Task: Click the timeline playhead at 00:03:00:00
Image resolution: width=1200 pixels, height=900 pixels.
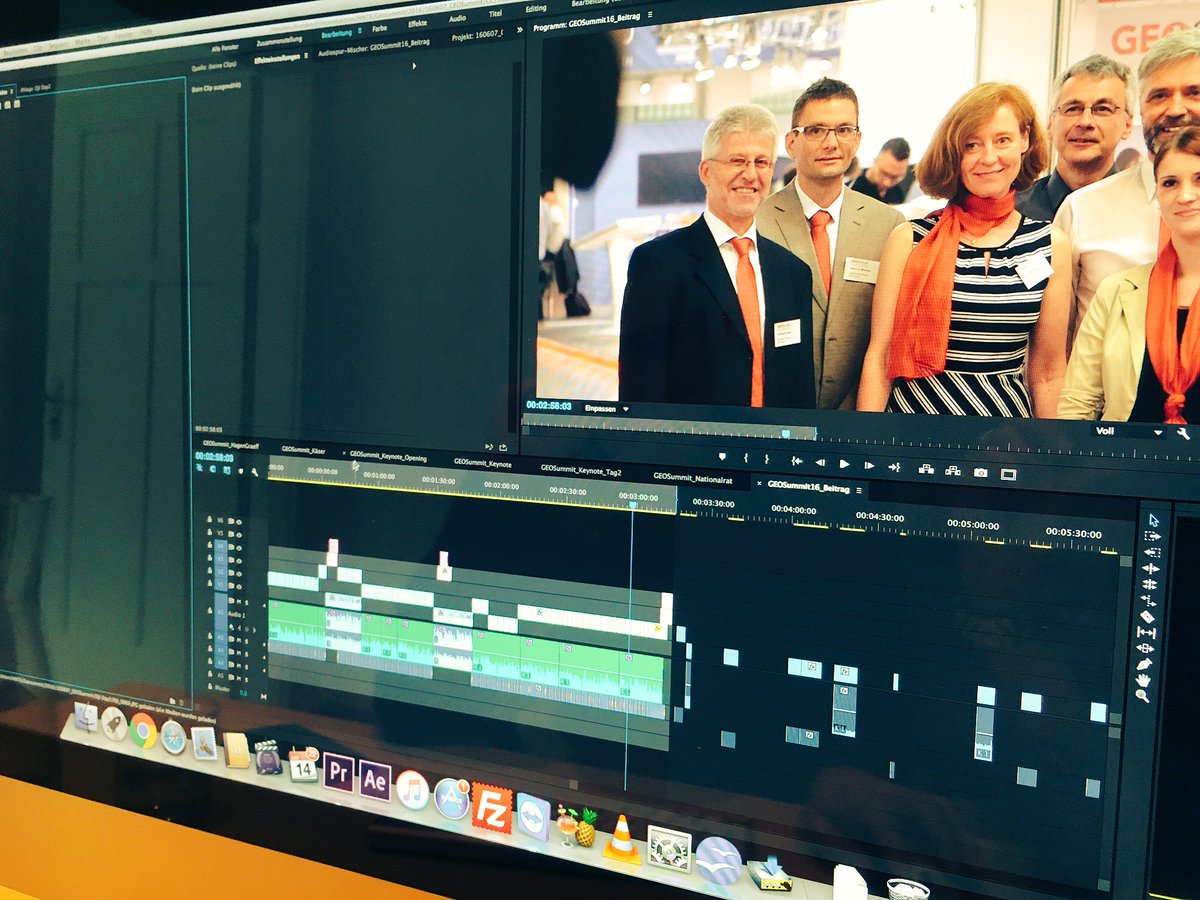Action: pyautogui.click(x=632, y=505)
